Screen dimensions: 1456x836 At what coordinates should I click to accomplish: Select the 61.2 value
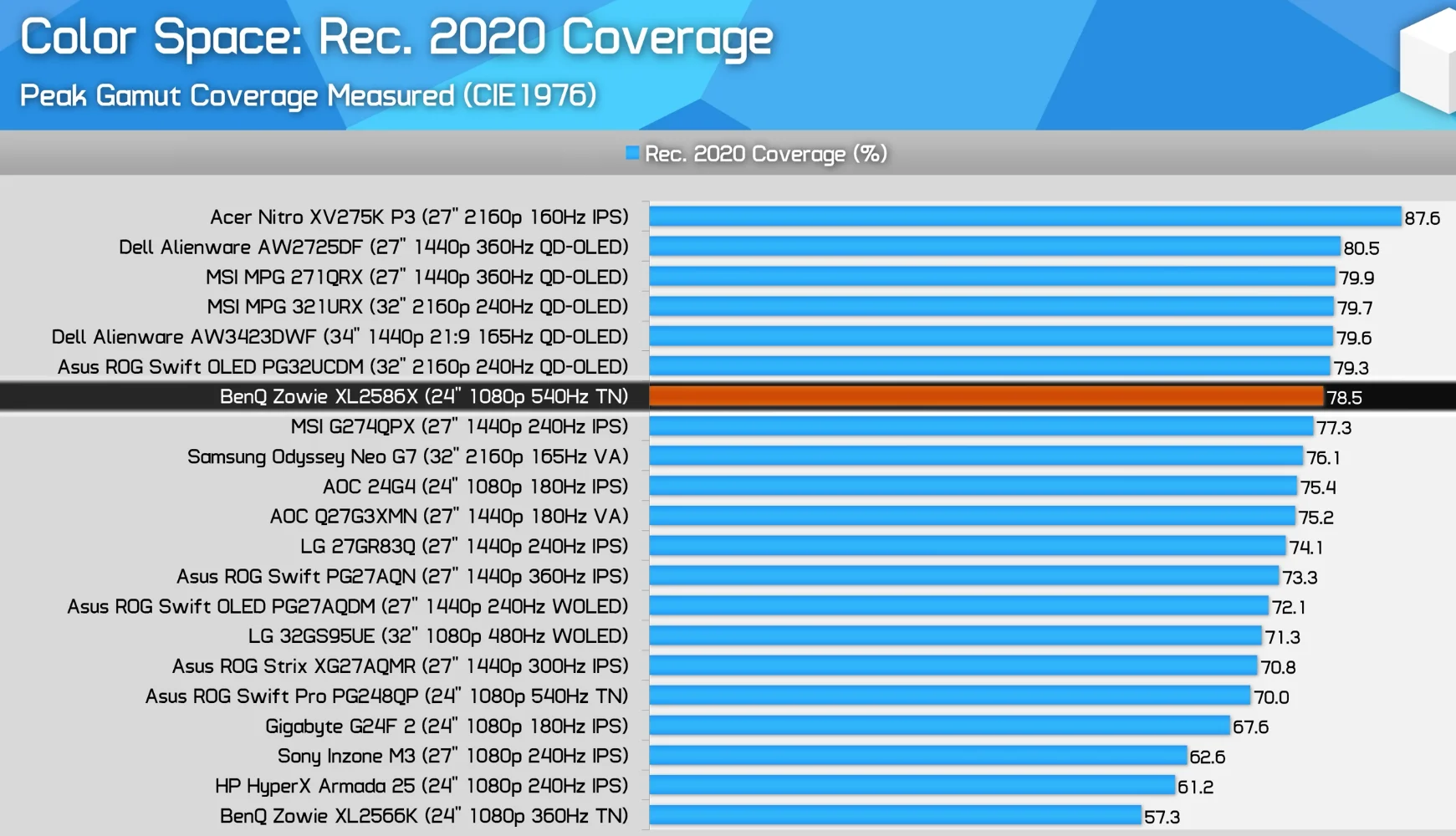click(x=1195, y=788)
